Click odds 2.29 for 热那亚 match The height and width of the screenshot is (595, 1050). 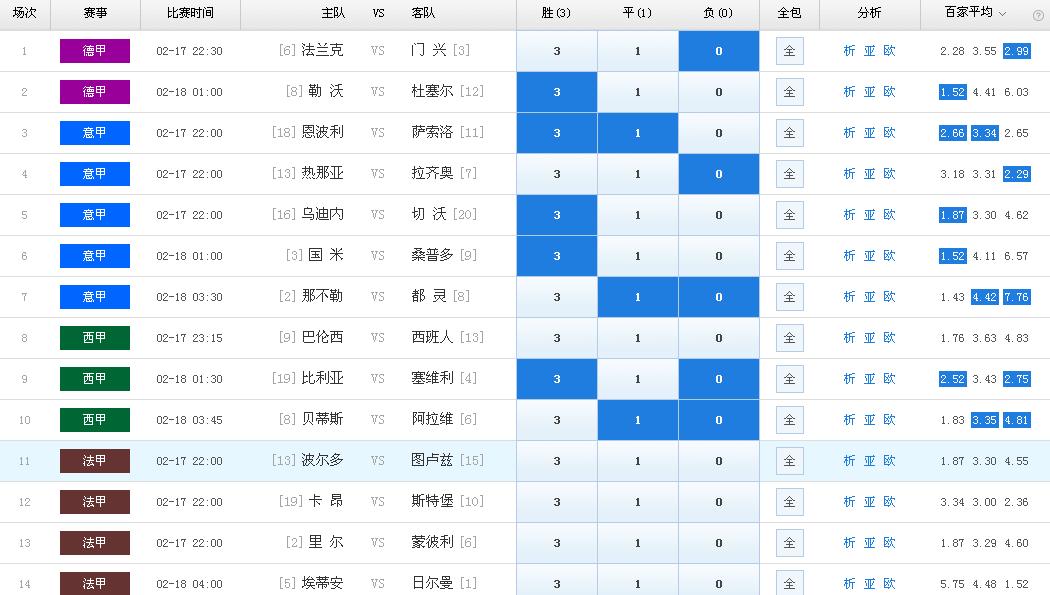point(1017,174)
